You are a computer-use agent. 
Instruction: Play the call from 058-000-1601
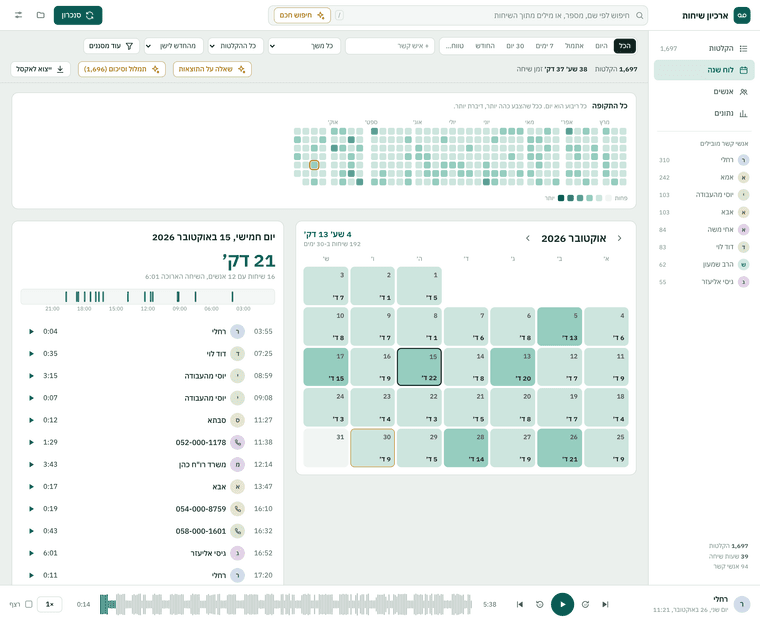click(x=31, y=531)
